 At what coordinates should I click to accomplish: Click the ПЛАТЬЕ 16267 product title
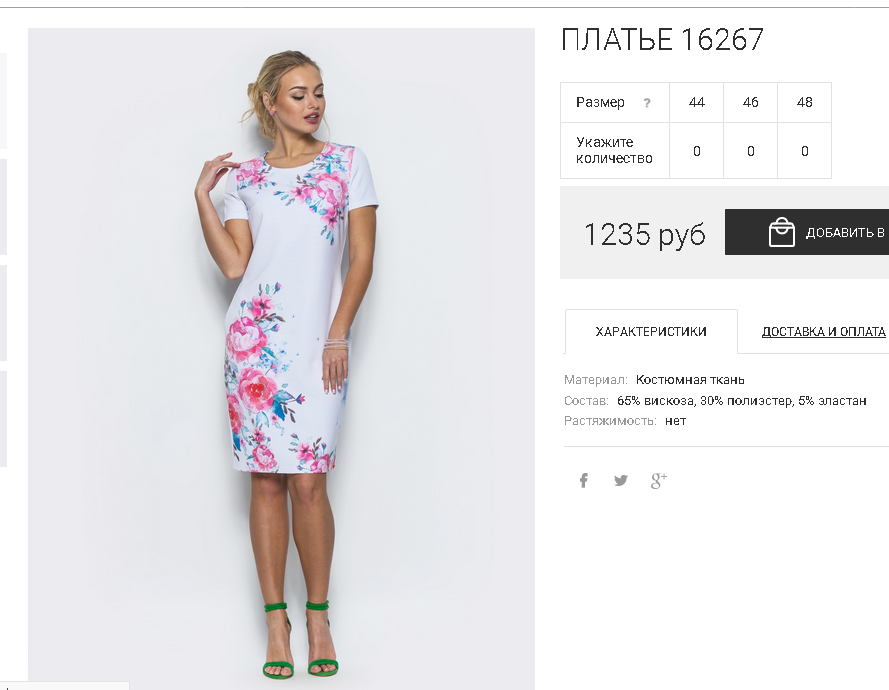coord(662,40)
